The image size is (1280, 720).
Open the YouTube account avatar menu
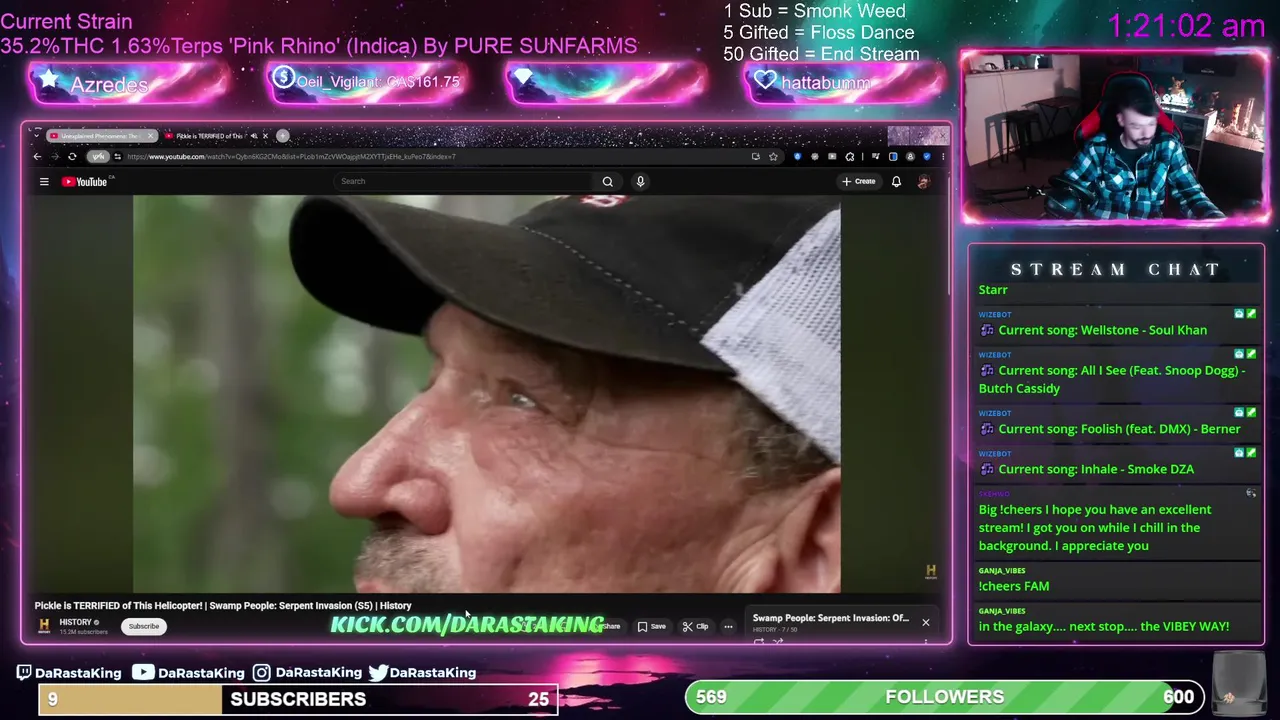(x=923, y=181)
